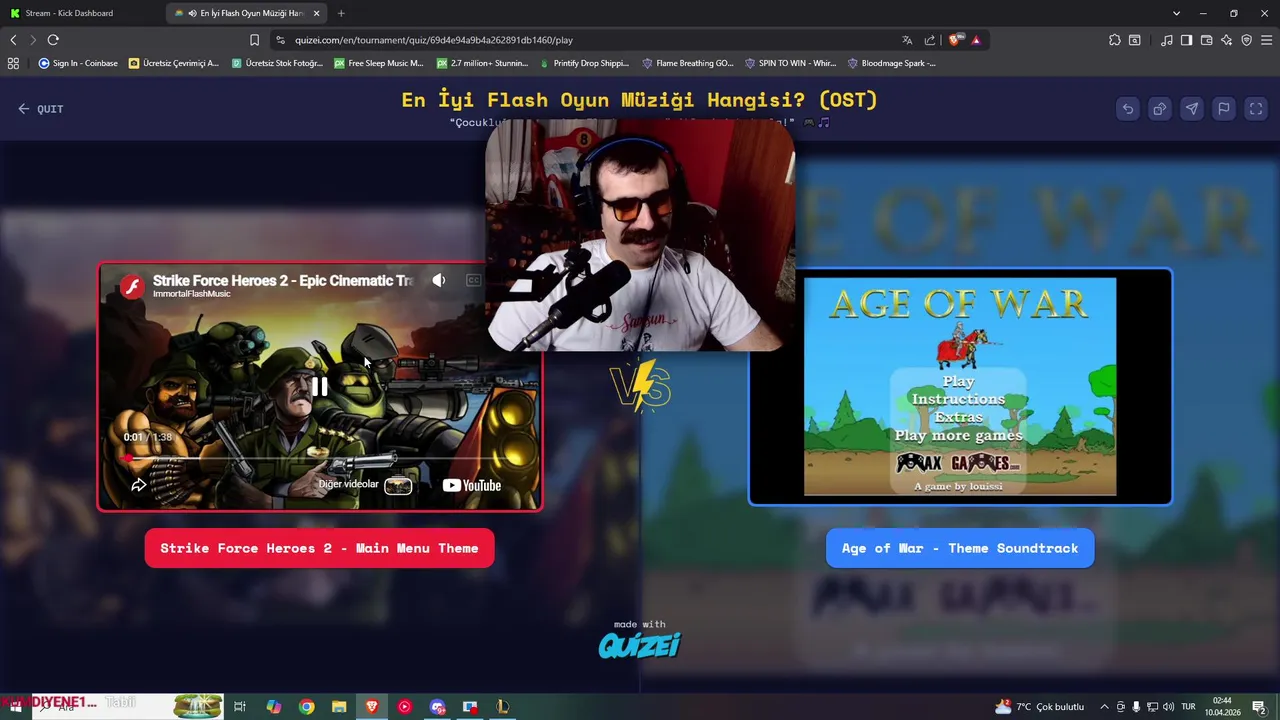Open the volume speaker tray icon

point(1168,707)
